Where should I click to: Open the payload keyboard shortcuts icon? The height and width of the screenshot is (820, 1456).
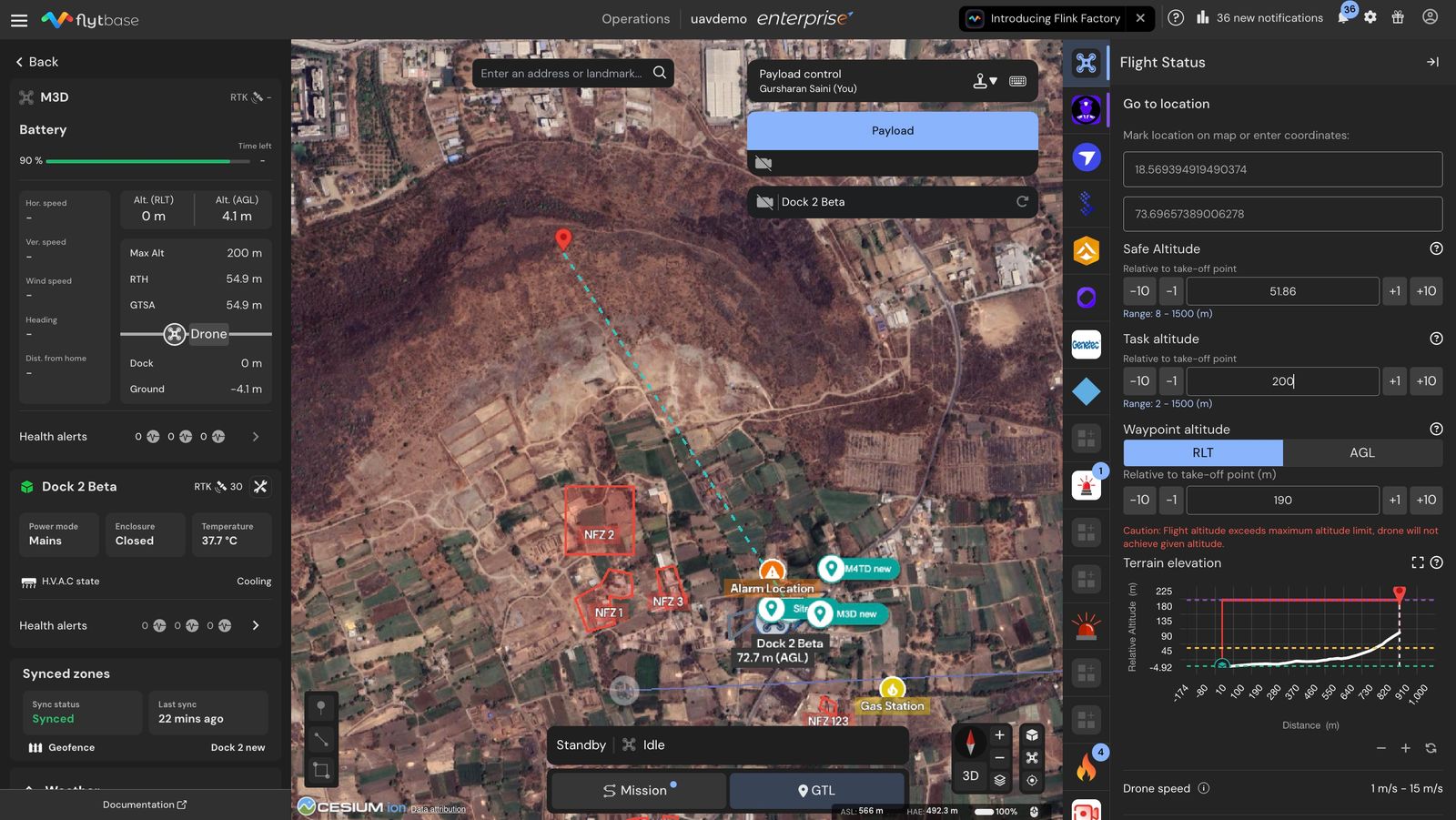point(1017,81)
